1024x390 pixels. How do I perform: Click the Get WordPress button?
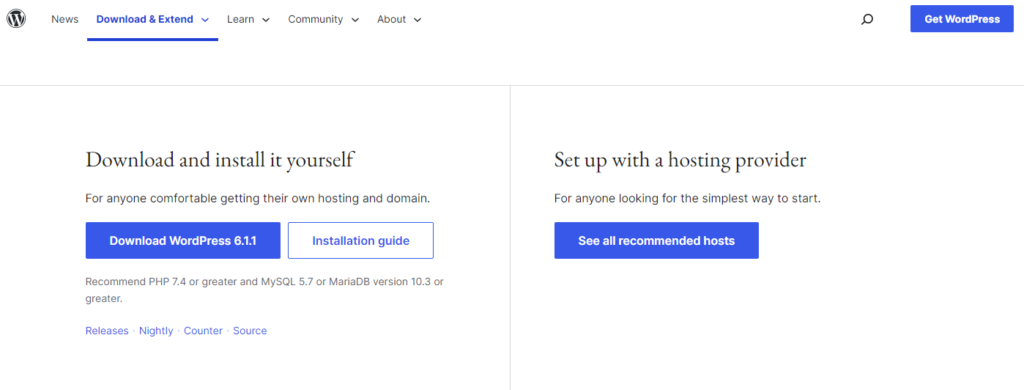point(962,19)
